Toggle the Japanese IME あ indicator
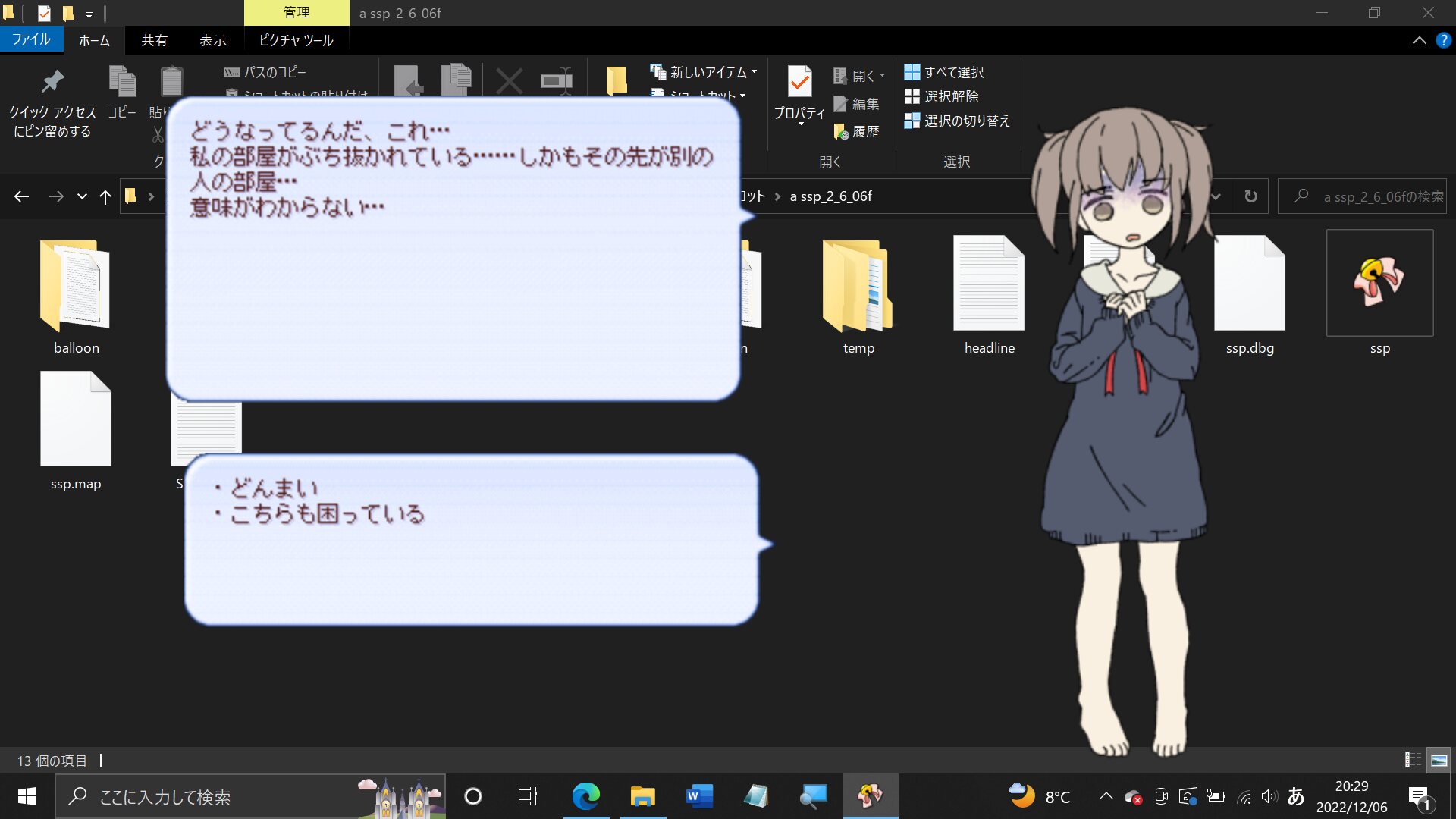The image size is (1456, 819). click(x=1295, y=796)
